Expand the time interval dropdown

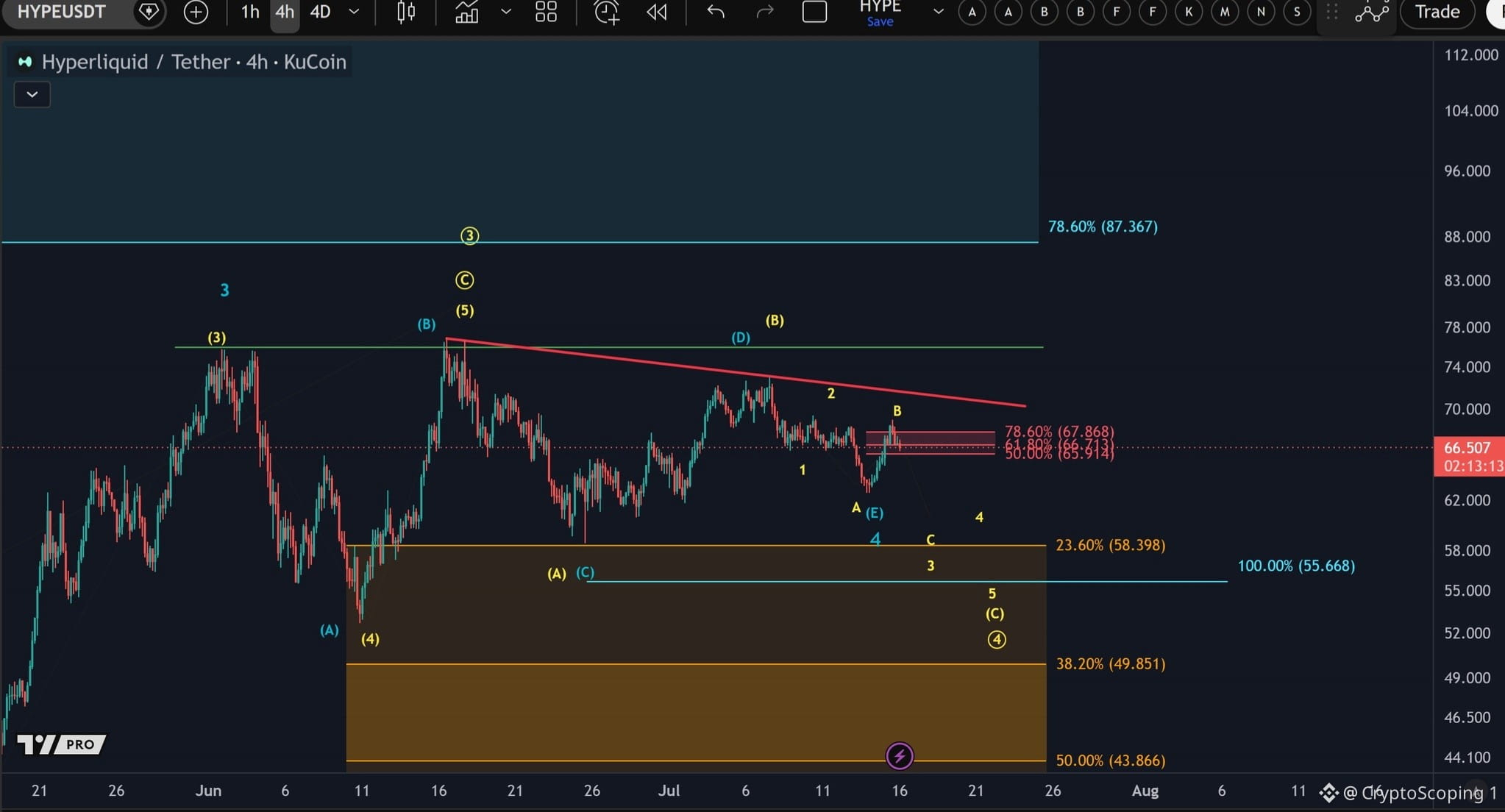354,12
